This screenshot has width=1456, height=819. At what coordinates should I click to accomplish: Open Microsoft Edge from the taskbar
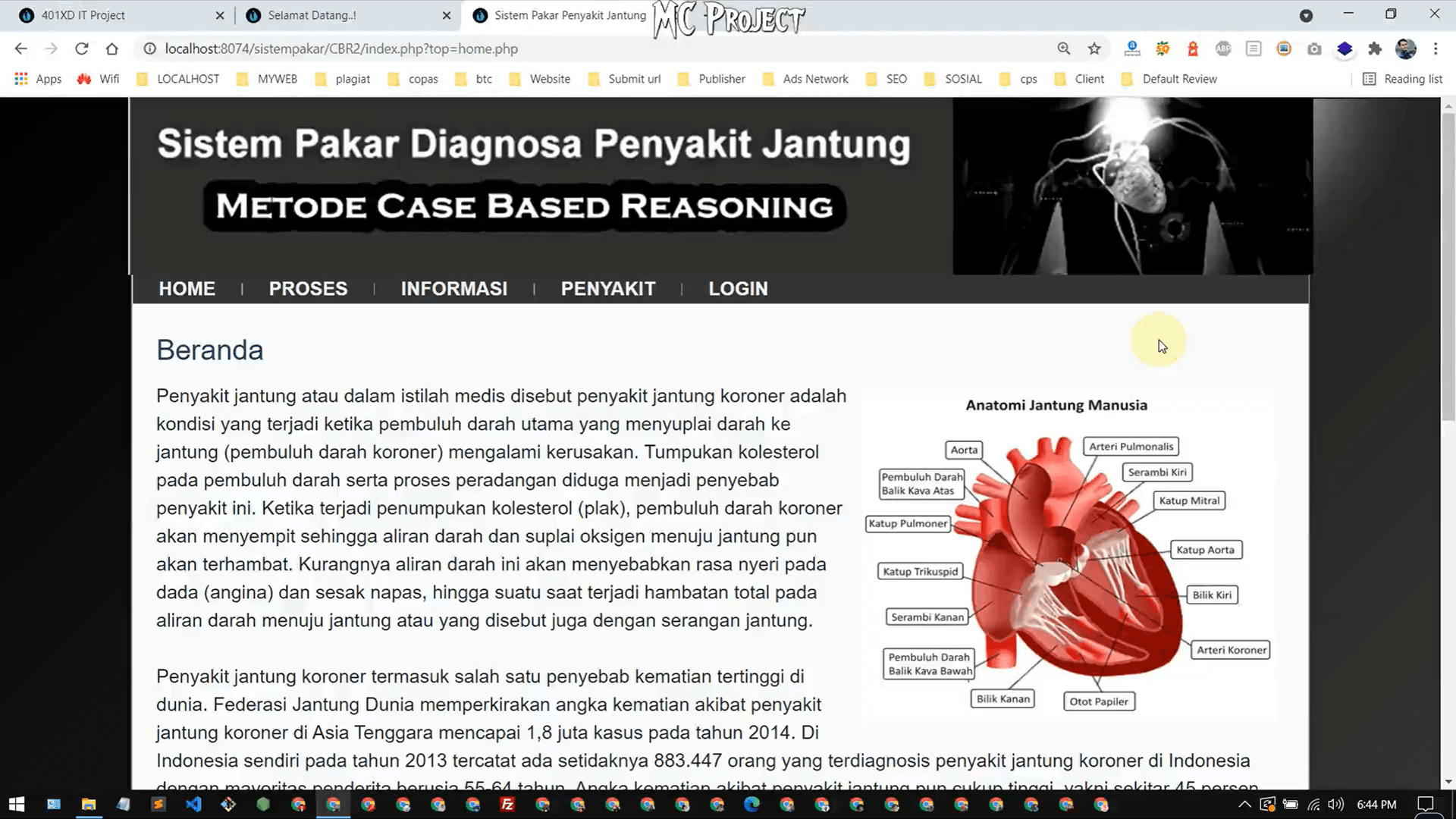pyautogui.click(x=752, y=804)
